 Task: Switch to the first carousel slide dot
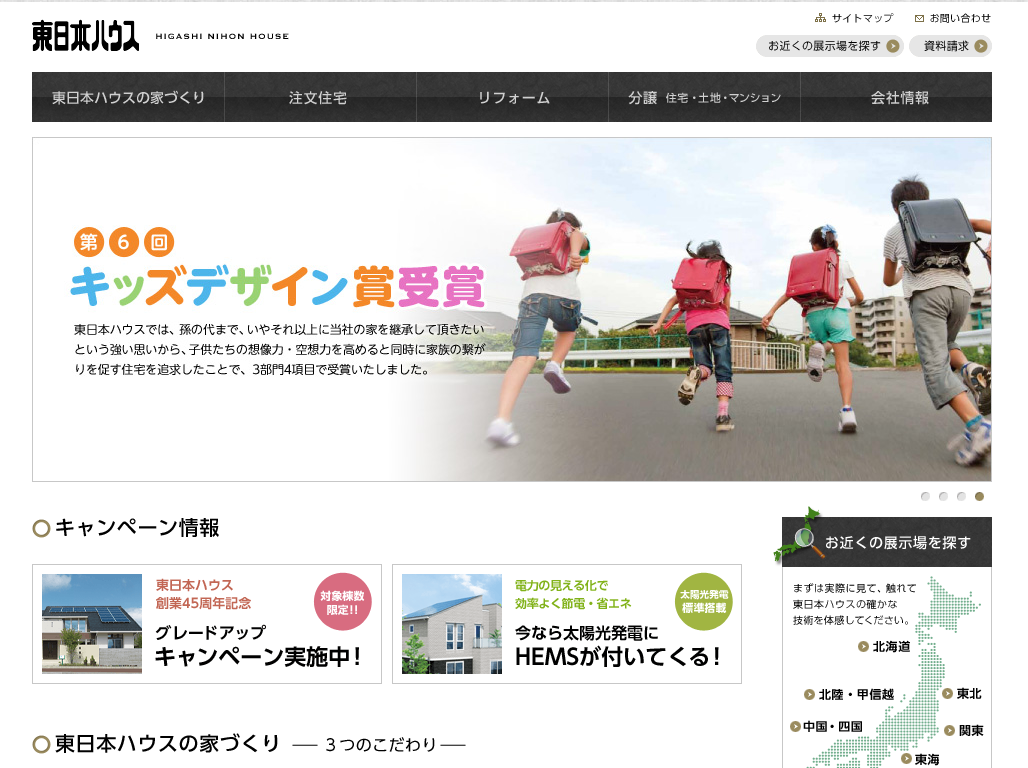click(x=925, y=496)
